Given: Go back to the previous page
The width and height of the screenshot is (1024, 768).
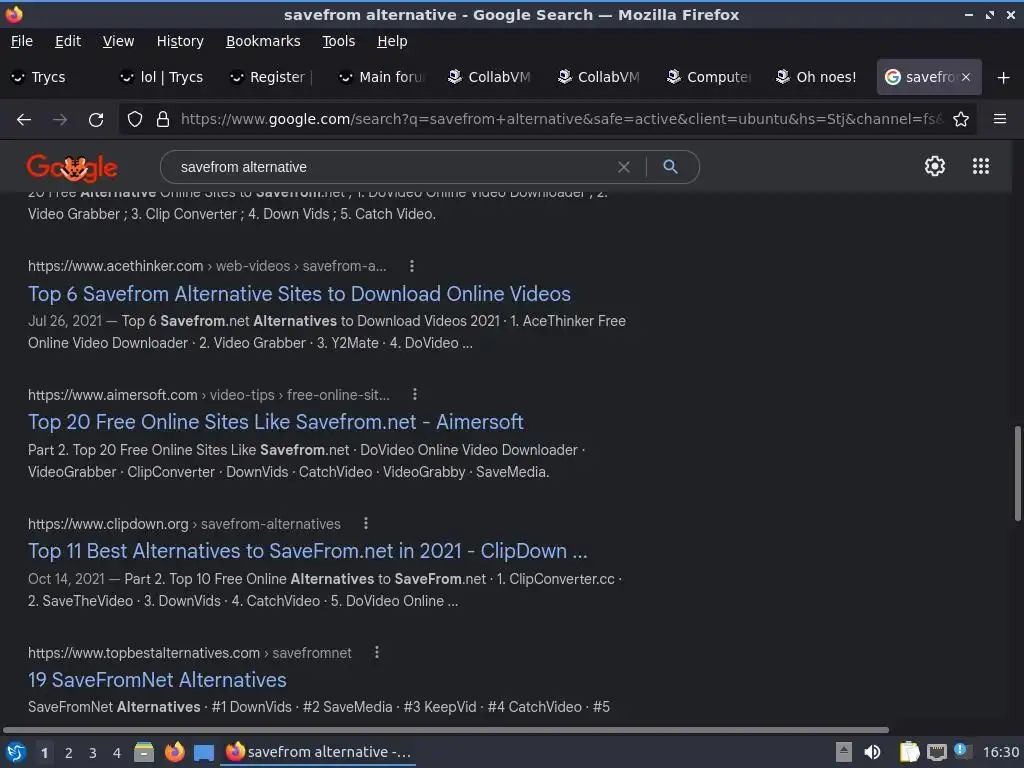Looking at the screenshot, I should 24,120.
